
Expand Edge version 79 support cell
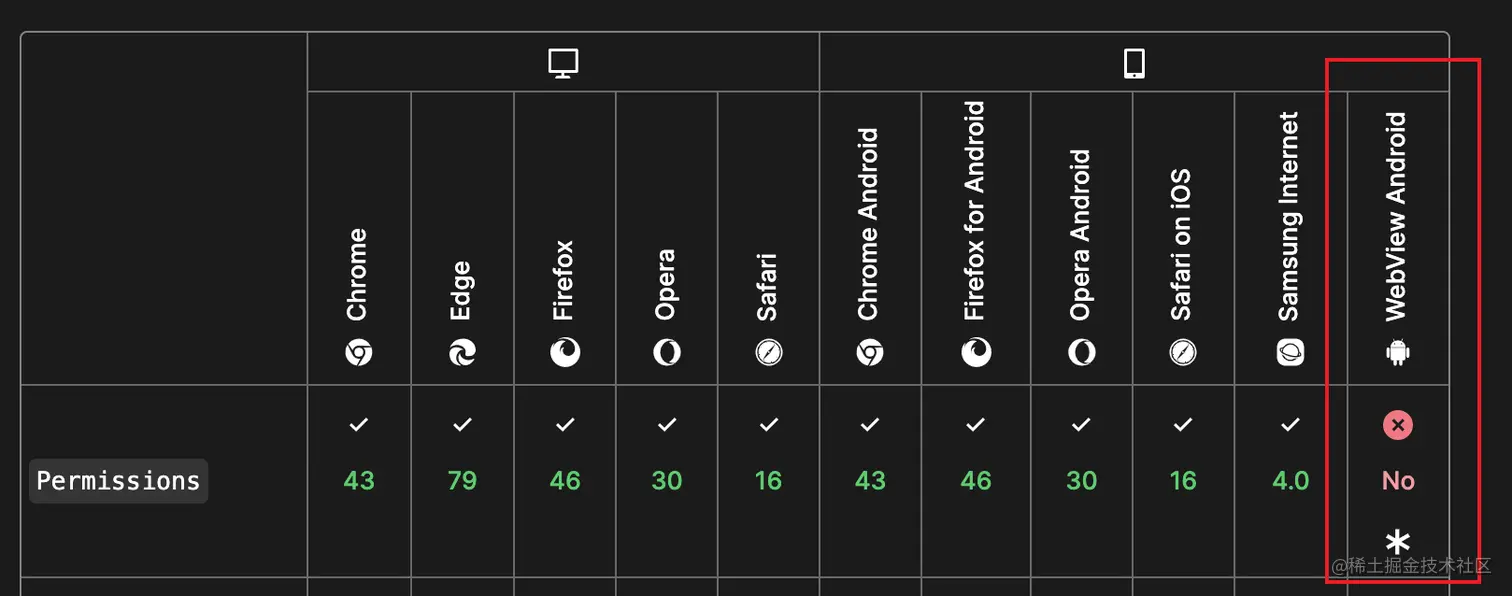click(x=462, y=481)
